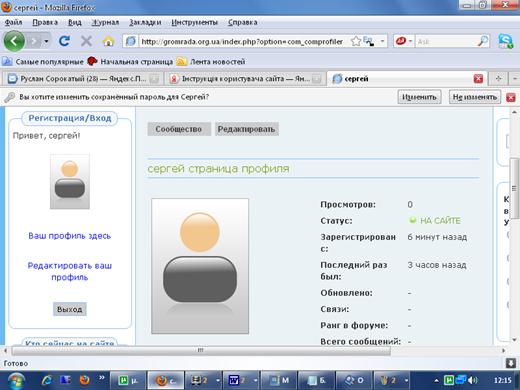
Task: Open the Skype toolbar icon
Action: [x=505, y=41]
